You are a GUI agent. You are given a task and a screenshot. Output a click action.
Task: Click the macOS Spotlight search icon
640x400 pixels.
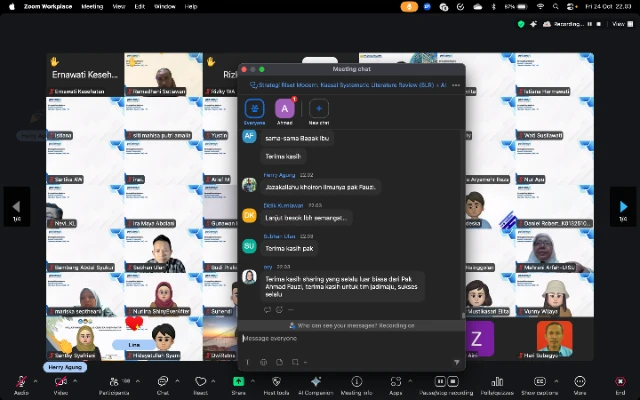tap(556, 7)
